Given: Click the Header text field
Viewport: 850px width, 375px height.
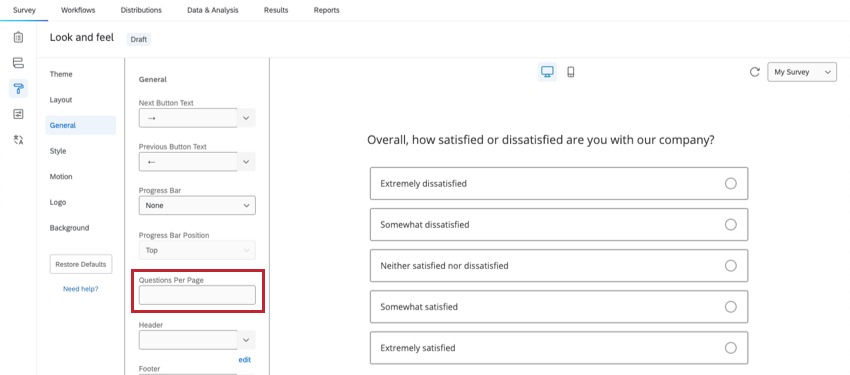Looking at the screenshot, I should click(188, 340).
